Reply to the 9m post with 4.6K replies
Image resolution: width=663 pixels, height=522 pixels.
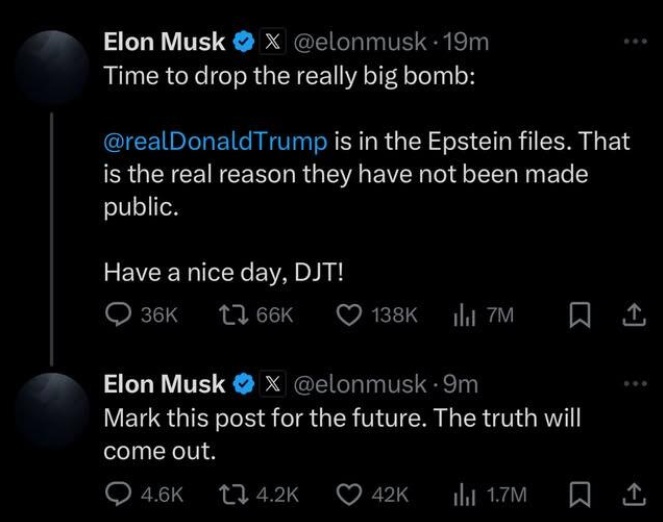[x=144, y=494]
